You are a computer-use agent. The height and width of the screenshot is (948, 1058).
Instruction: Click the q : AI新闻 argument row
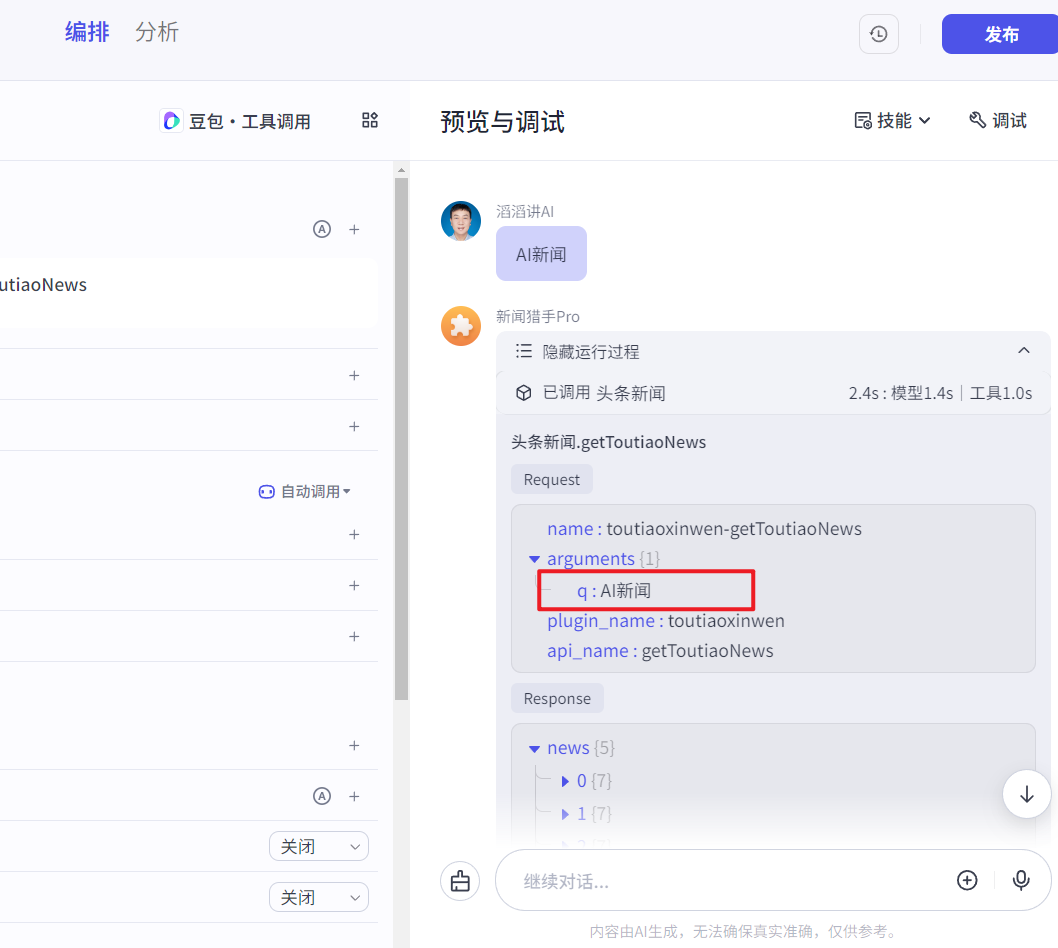[x=614, y=591]
